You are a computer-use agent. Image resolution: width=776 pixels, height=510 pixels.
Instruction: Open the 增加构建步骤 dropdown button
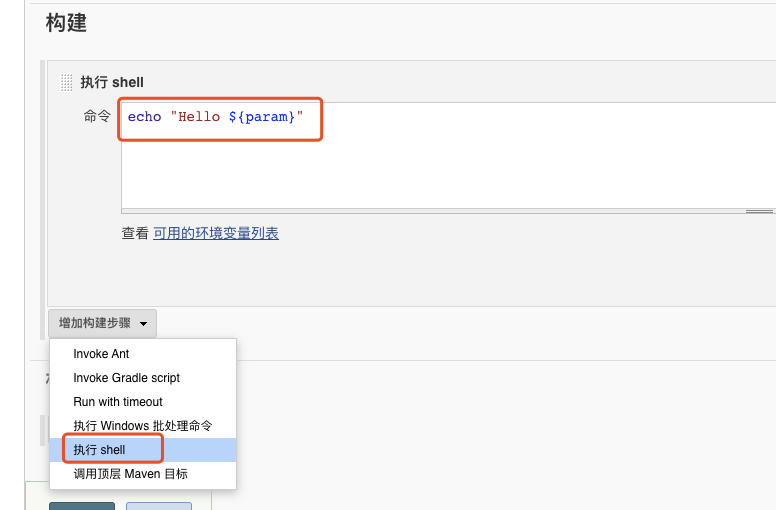pos(102,323)
